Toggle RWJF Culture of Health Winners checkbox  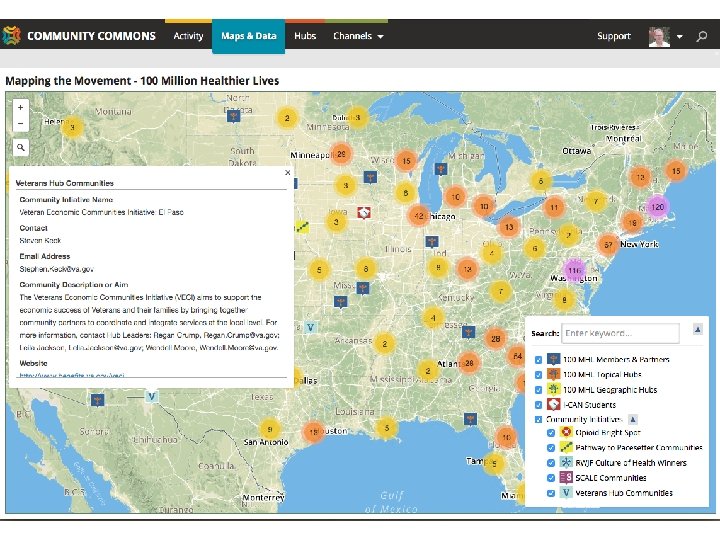point(551,463)
